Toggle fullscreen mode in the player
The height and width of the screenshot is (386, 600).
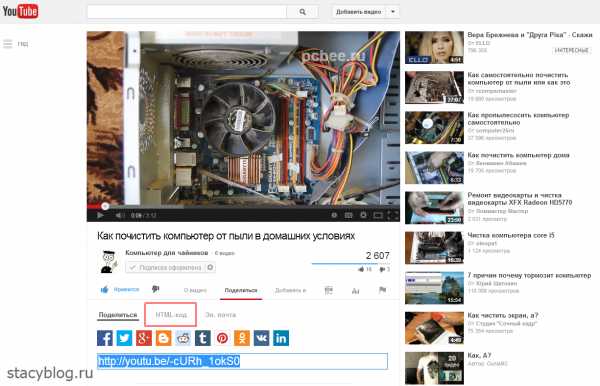point(393,215)
